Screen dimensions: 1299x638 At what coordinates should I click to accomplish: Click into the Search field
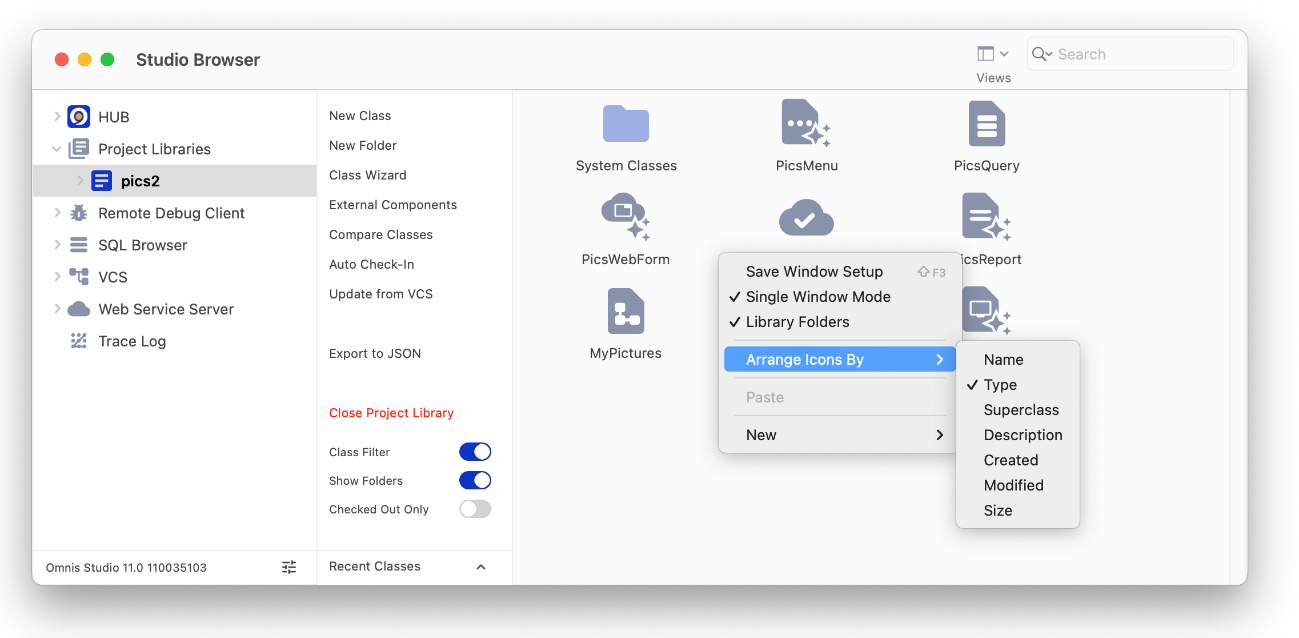pyautogui.click(x=1130, y=54)
